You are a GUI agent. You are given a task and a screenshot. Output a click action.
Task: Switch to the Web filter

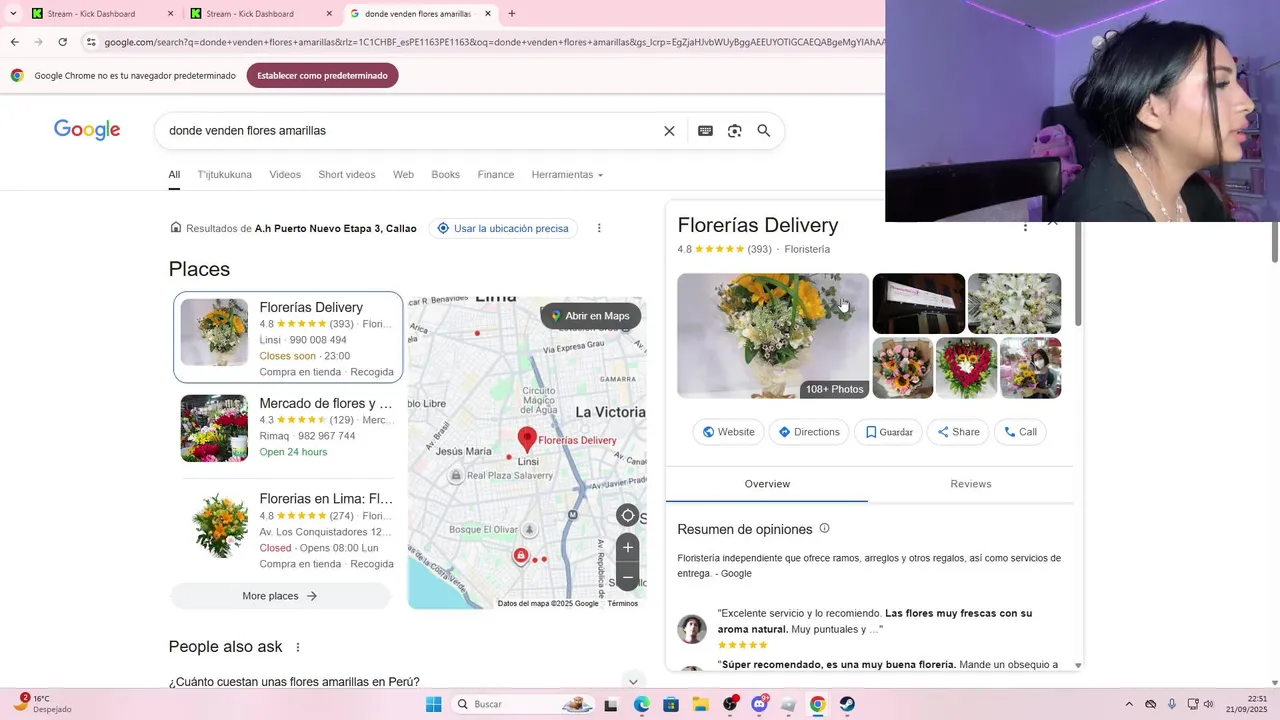[x=403, y=174]
